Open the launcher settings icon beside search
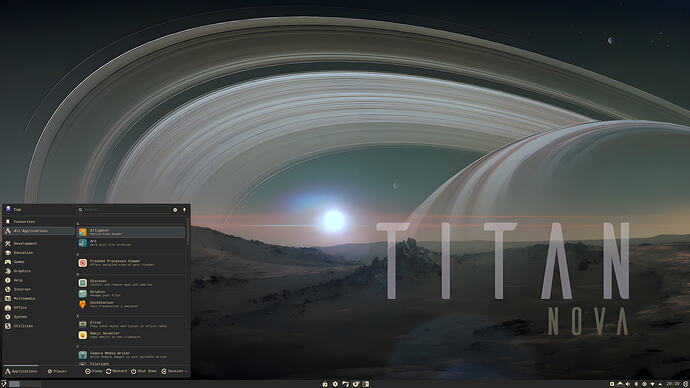Image resolution: width=690 pixels, height=388 pixels. [175, 210]
